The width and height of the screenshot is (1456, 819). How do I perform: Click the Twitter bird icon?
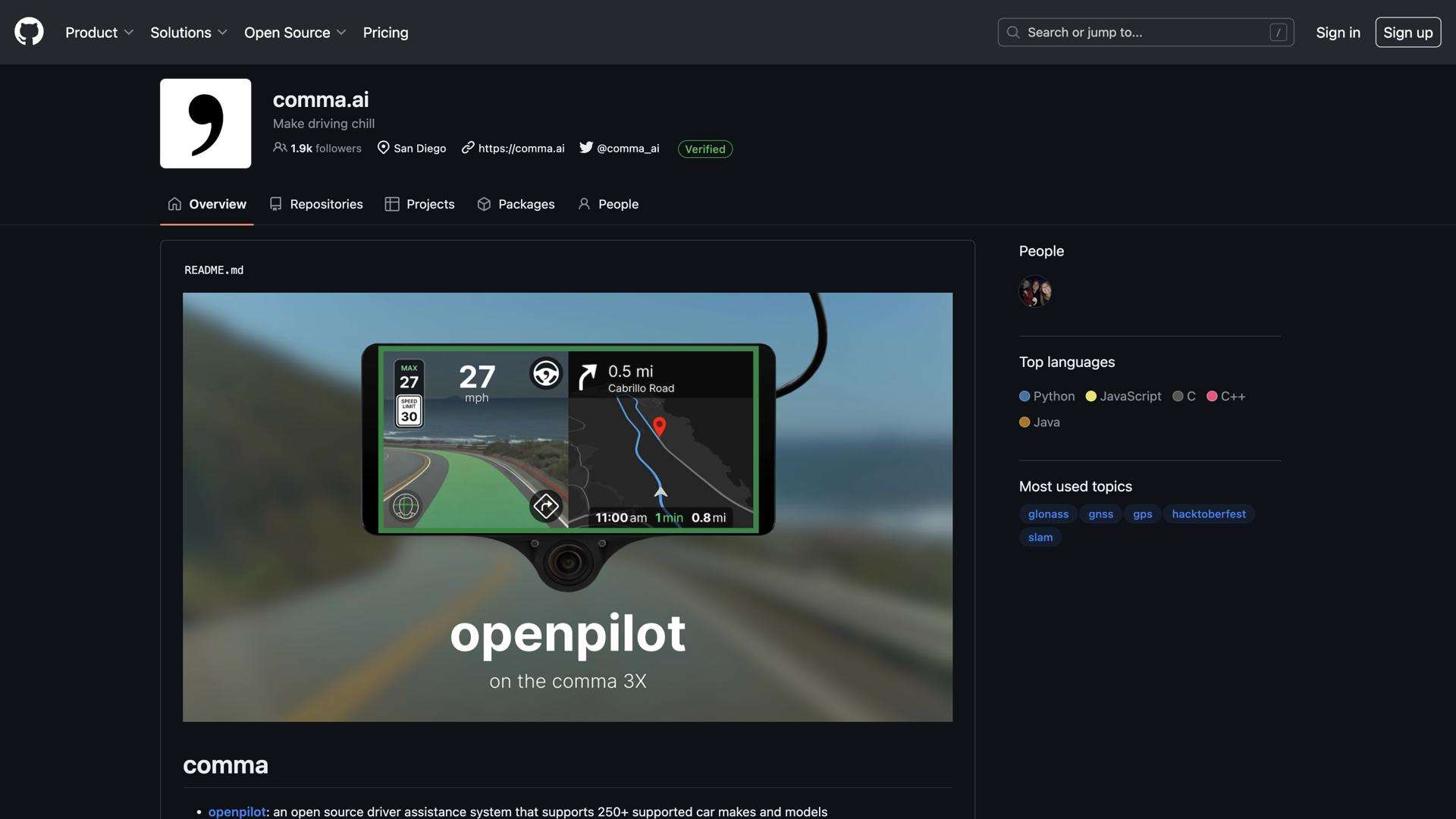586,147
